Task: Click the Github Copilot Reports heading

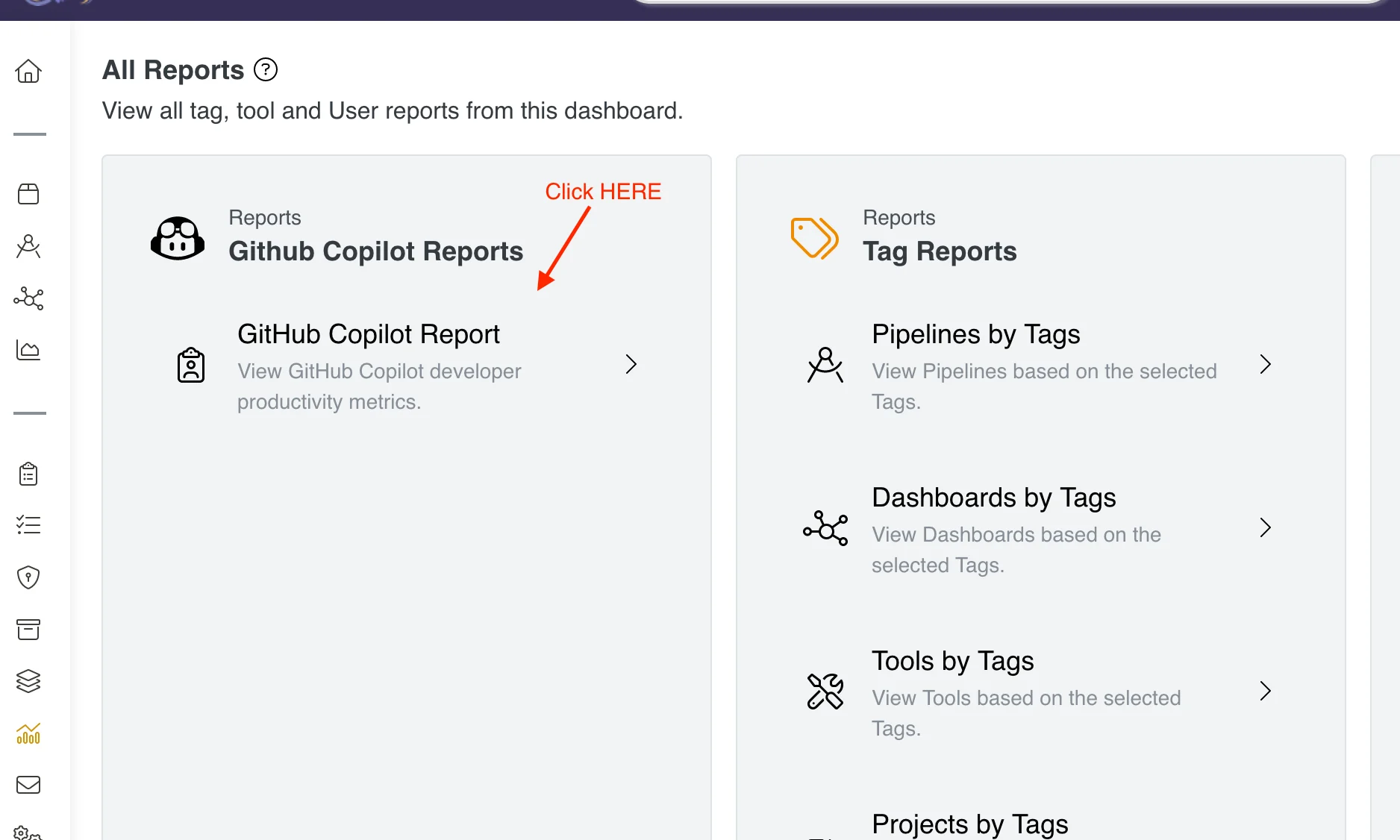Action: point(376,251)
